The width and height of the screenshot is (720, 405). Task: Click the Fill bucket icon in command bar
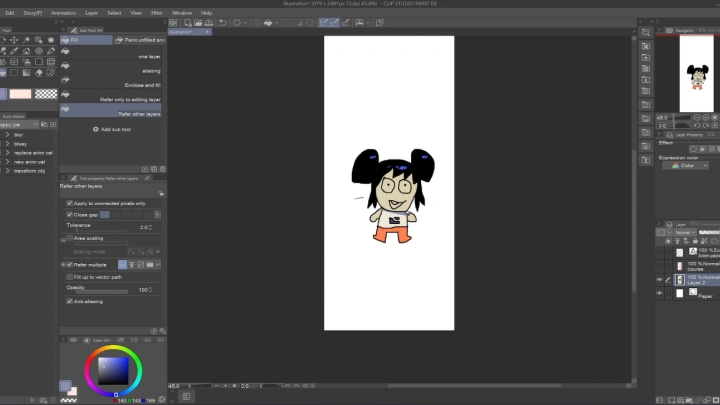pos(268,22)
